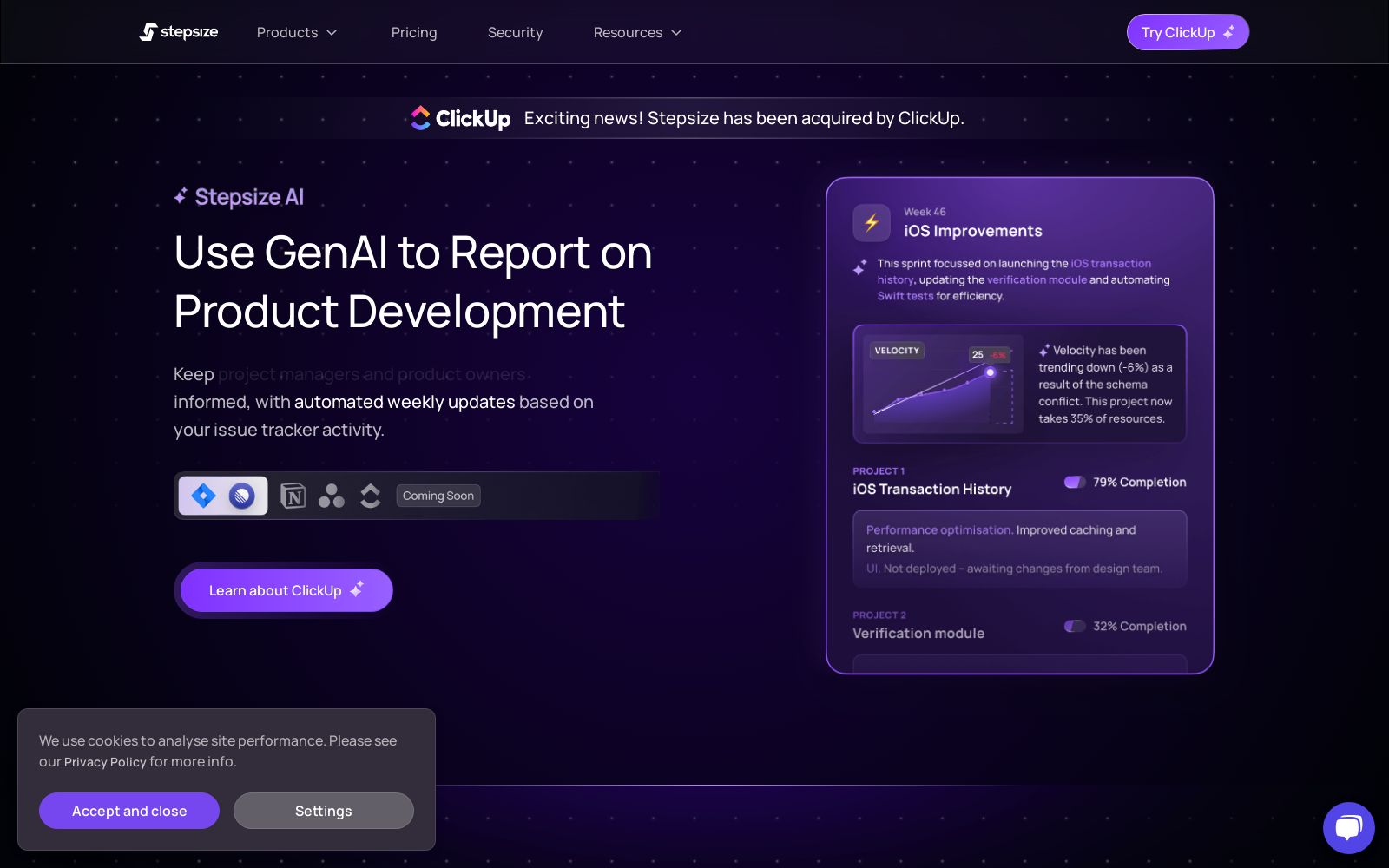Click the Notion integration icon
1389x868 pixels.
[x=293, y=496]
